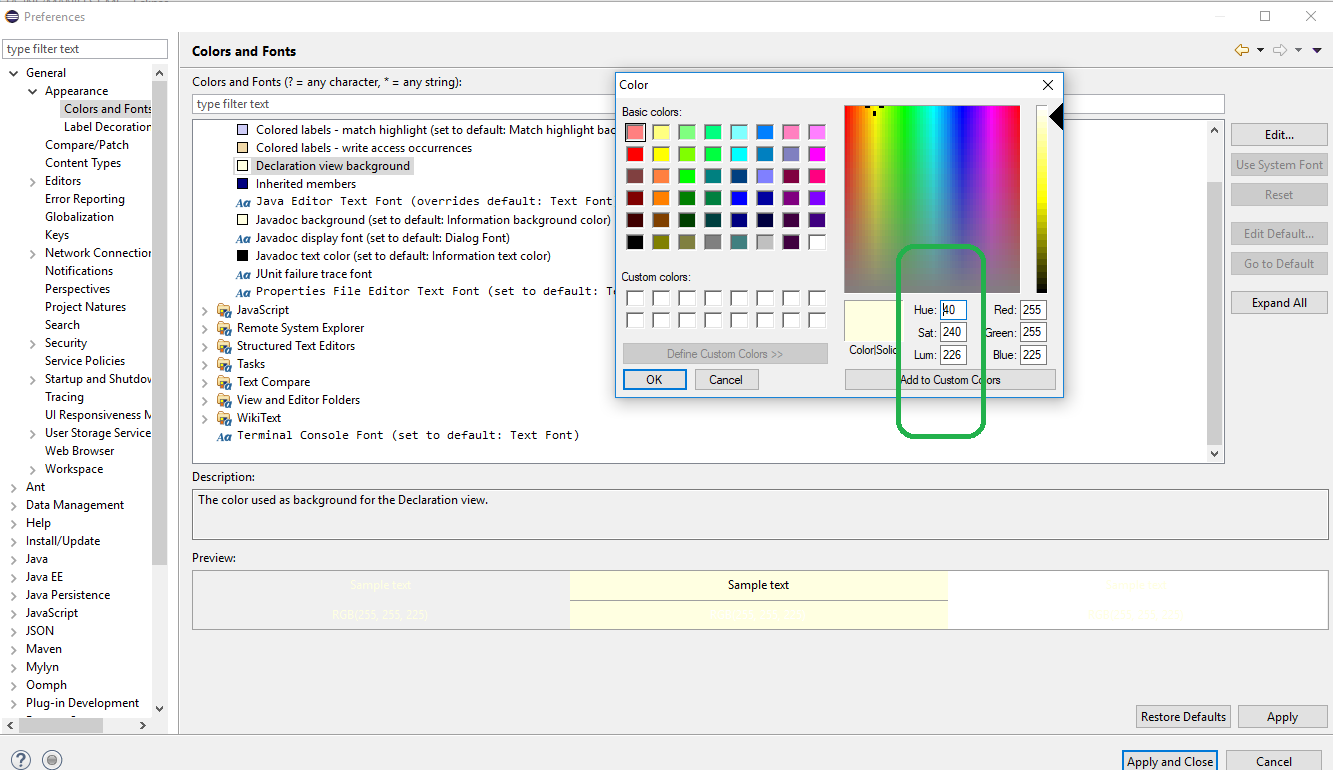Pick the black basic color swatch
This screenshot has height=770, width=1333.
tap(635, 242)
